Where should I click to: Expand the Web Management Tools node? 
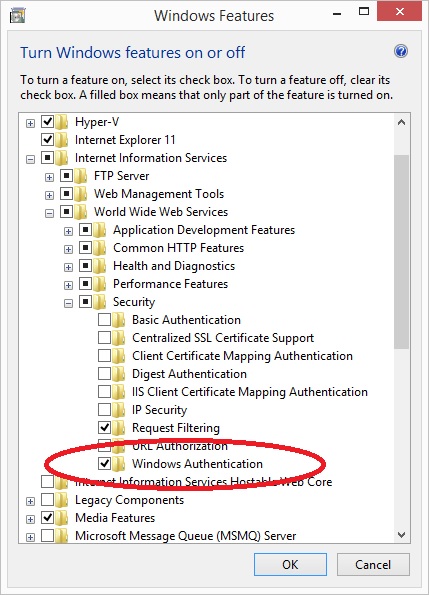pos(49,195)
